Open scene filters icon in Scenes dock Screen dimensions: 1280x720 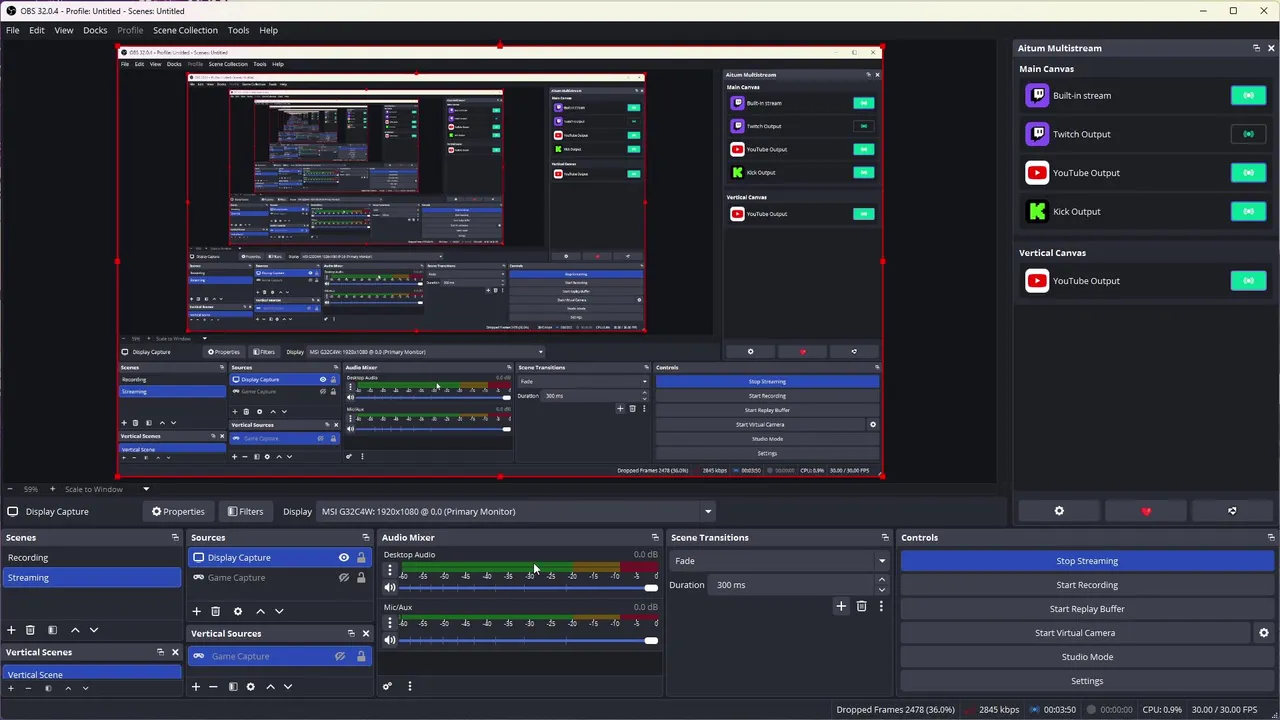click(52, 630)
